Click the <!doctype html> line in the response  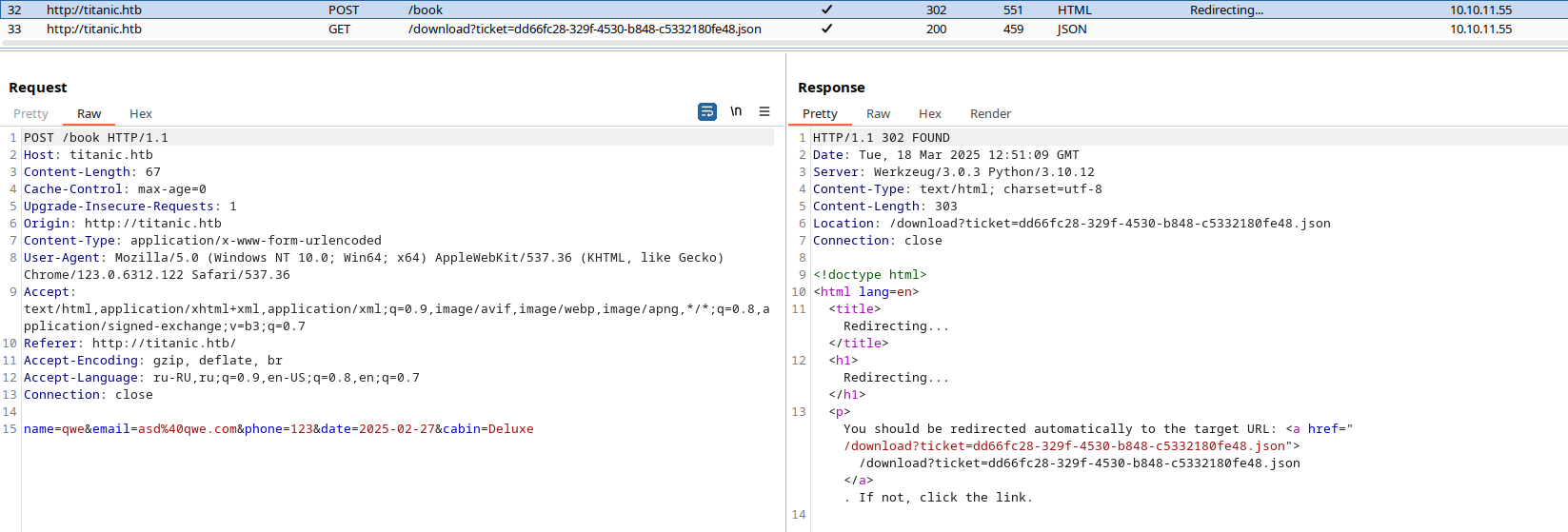coord(870,274)
